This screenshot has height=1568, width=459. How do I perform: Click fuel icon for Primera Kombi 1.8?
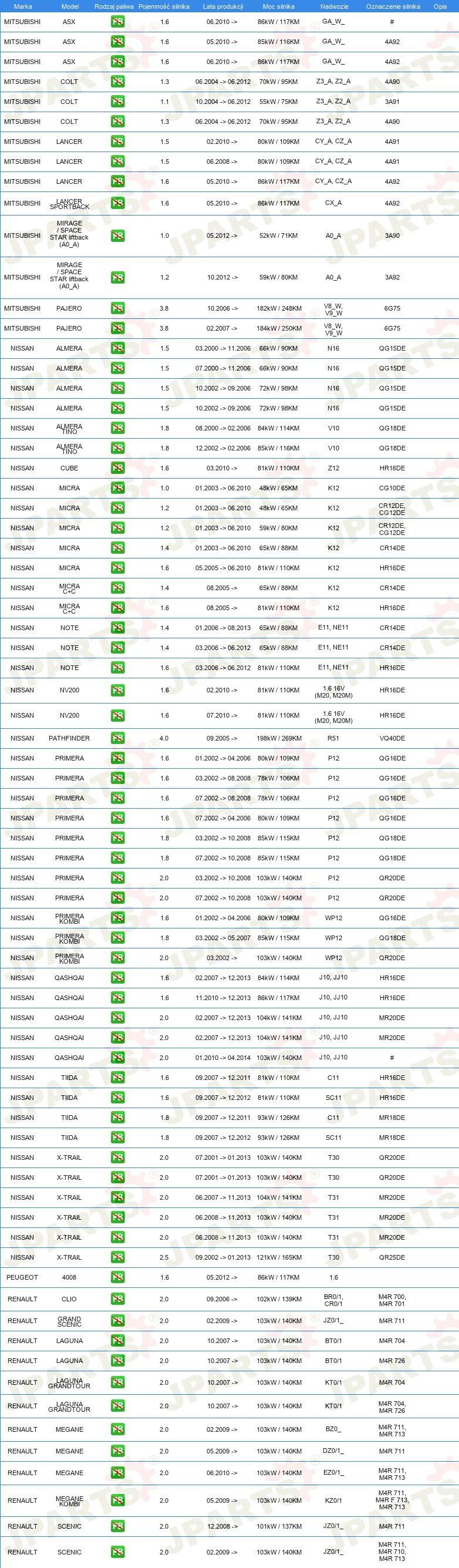point(117,938)
